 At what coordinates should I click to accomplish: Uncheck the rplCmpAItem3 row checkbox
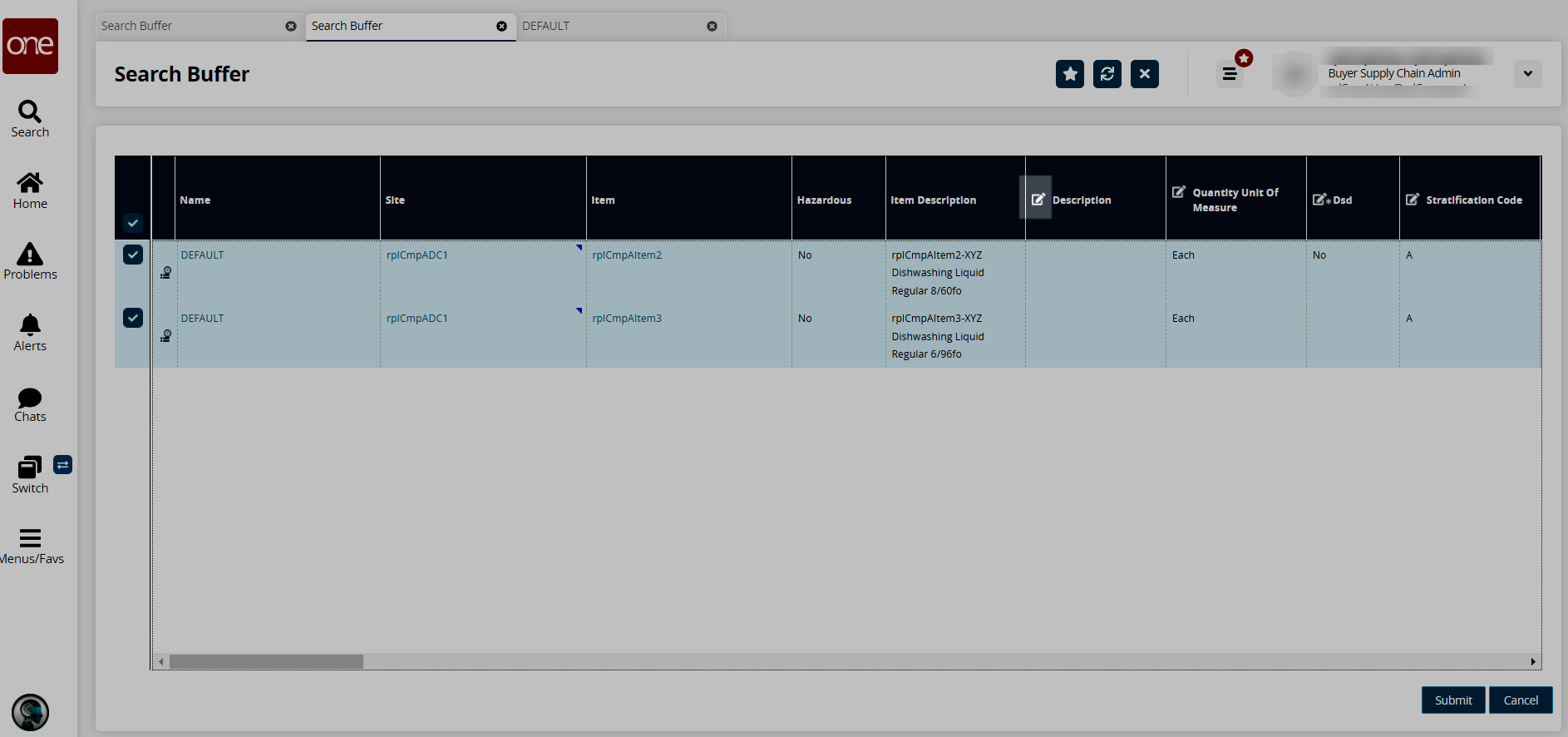tap(133, 318)
